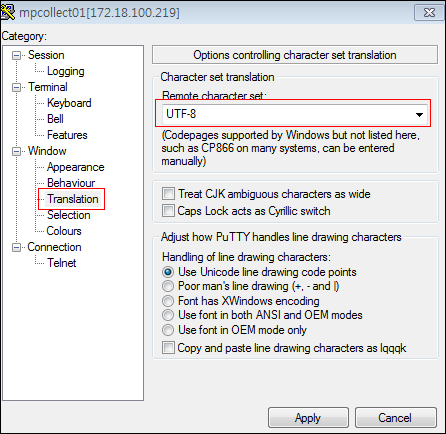Check Copy and paste line drawing as lqqqk
Viewport: 446px width, 434px height.
[168, 348]
